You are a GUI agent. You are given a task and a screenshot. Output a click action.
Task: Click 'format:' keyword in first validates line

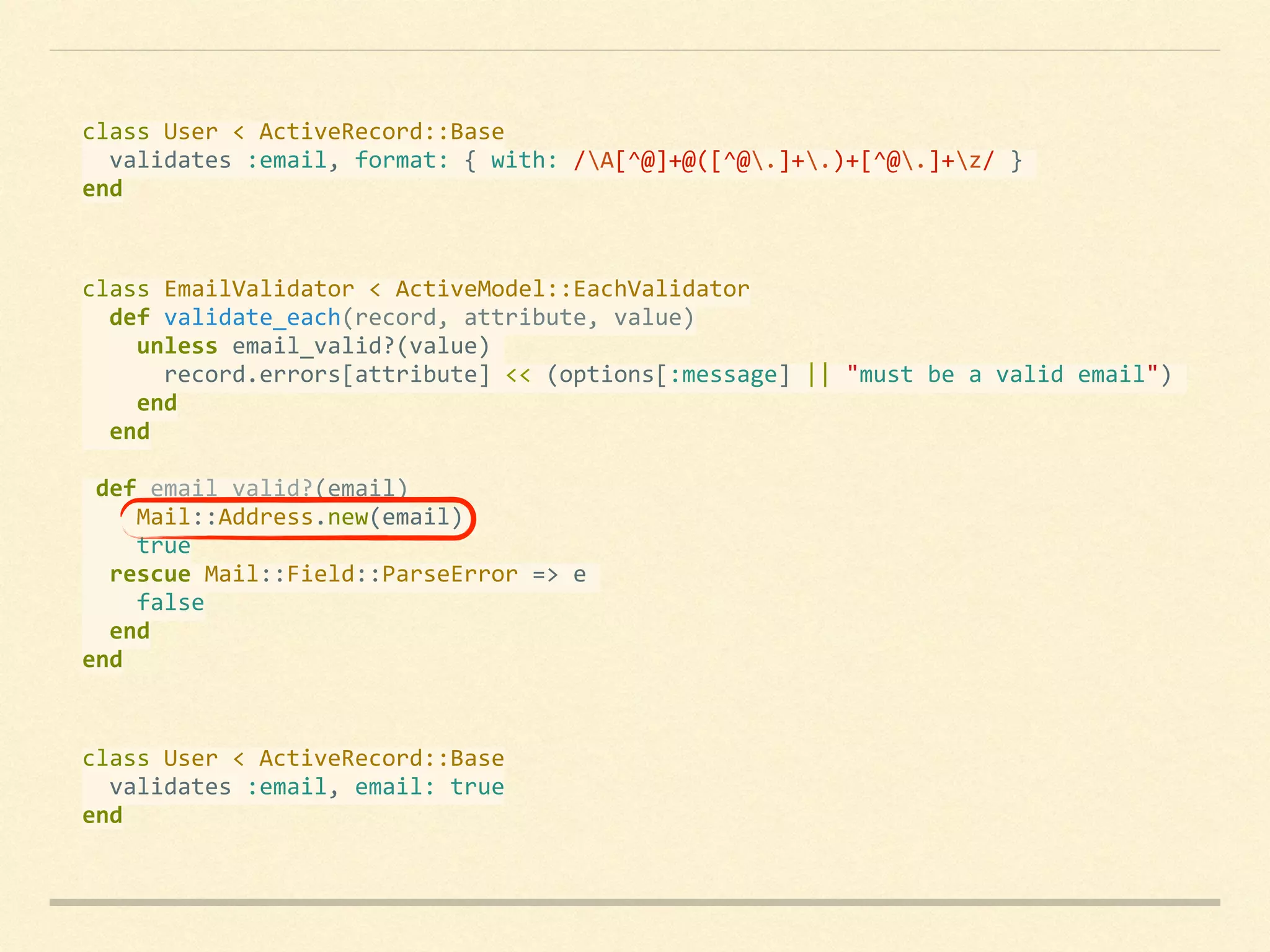(x=402, y=161)
